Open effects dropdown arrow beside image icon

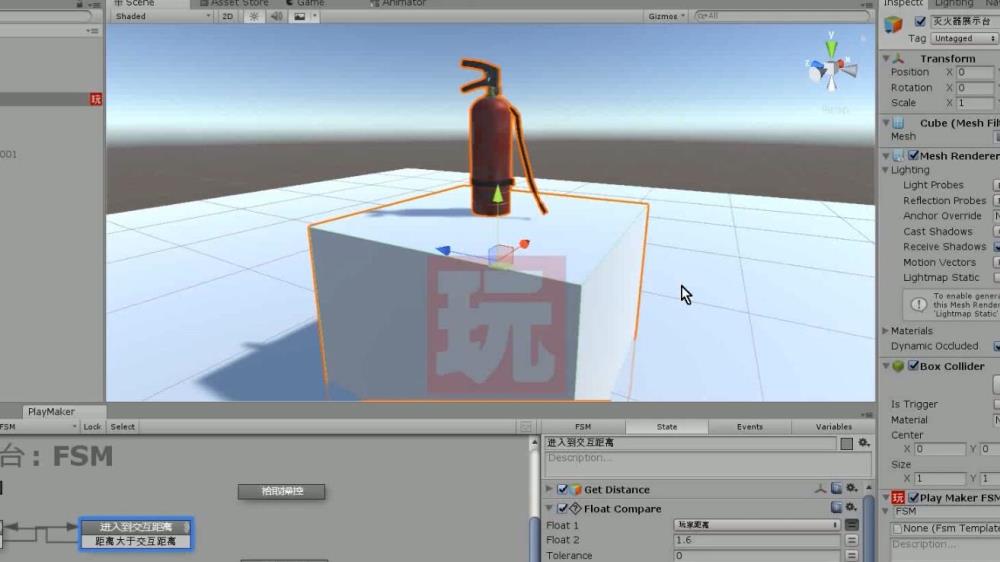314,17
